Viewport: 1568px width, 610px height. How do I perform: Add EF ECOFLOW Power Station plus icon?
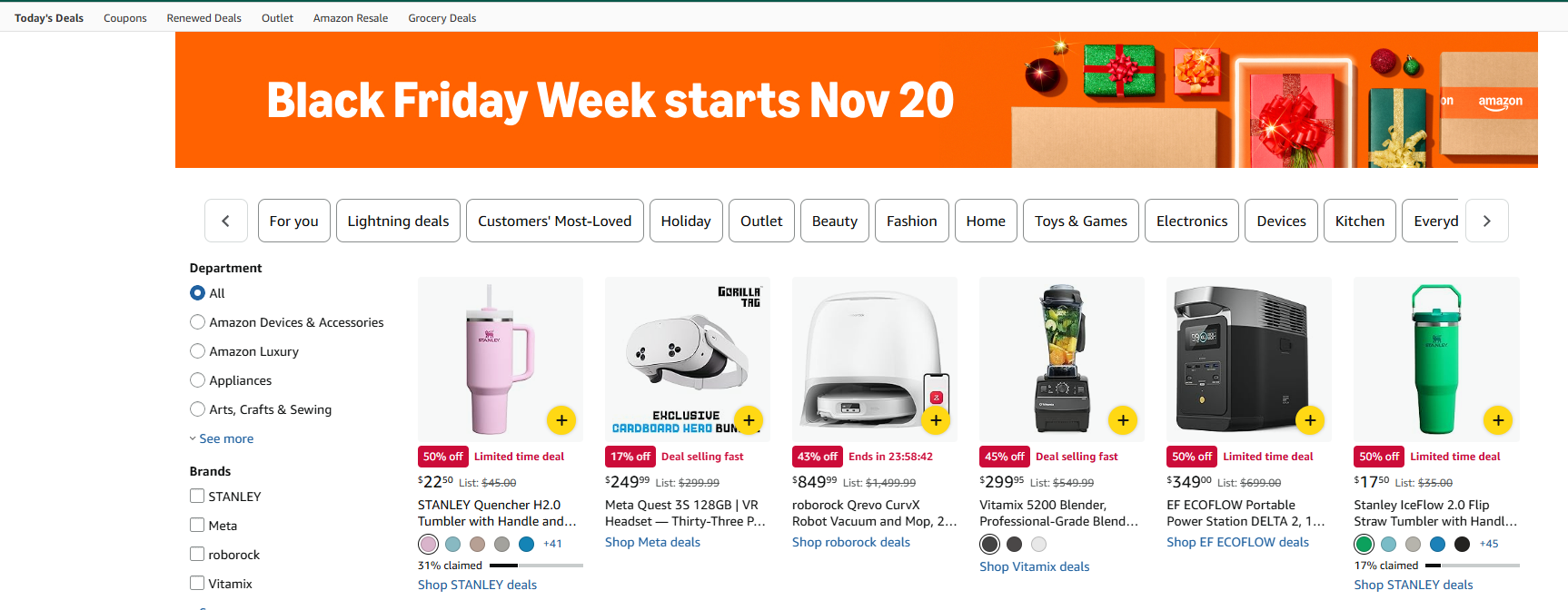point(1310,420)
